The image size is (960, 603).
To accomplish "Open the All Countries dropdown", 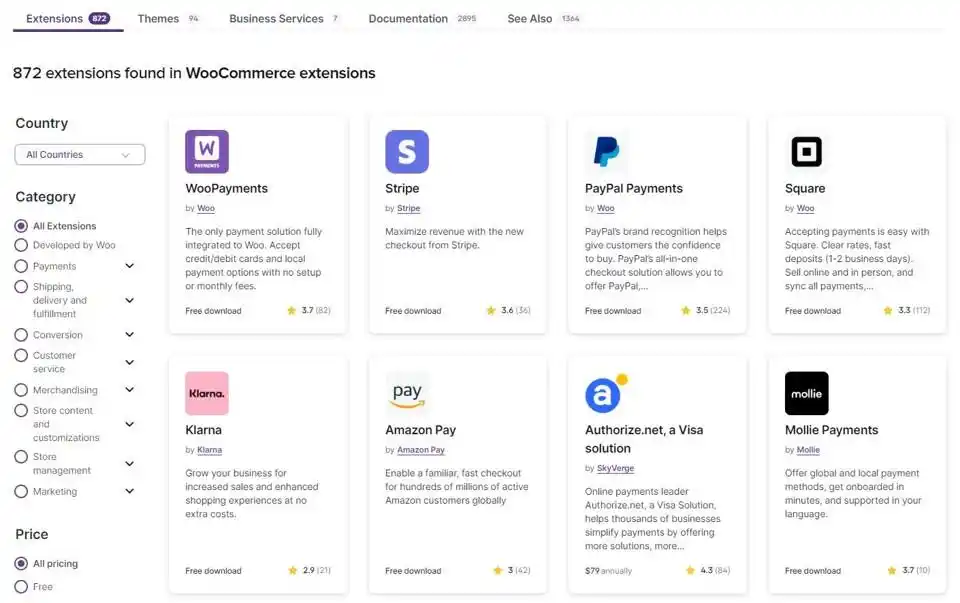I will [80, 155].
